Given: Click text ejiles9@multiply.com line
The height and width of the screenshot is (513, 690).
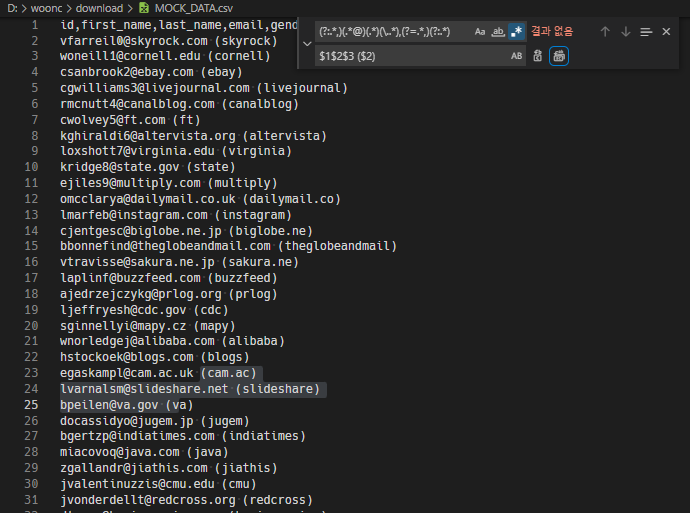Looking at the screenshot, I should coord(169,183).
